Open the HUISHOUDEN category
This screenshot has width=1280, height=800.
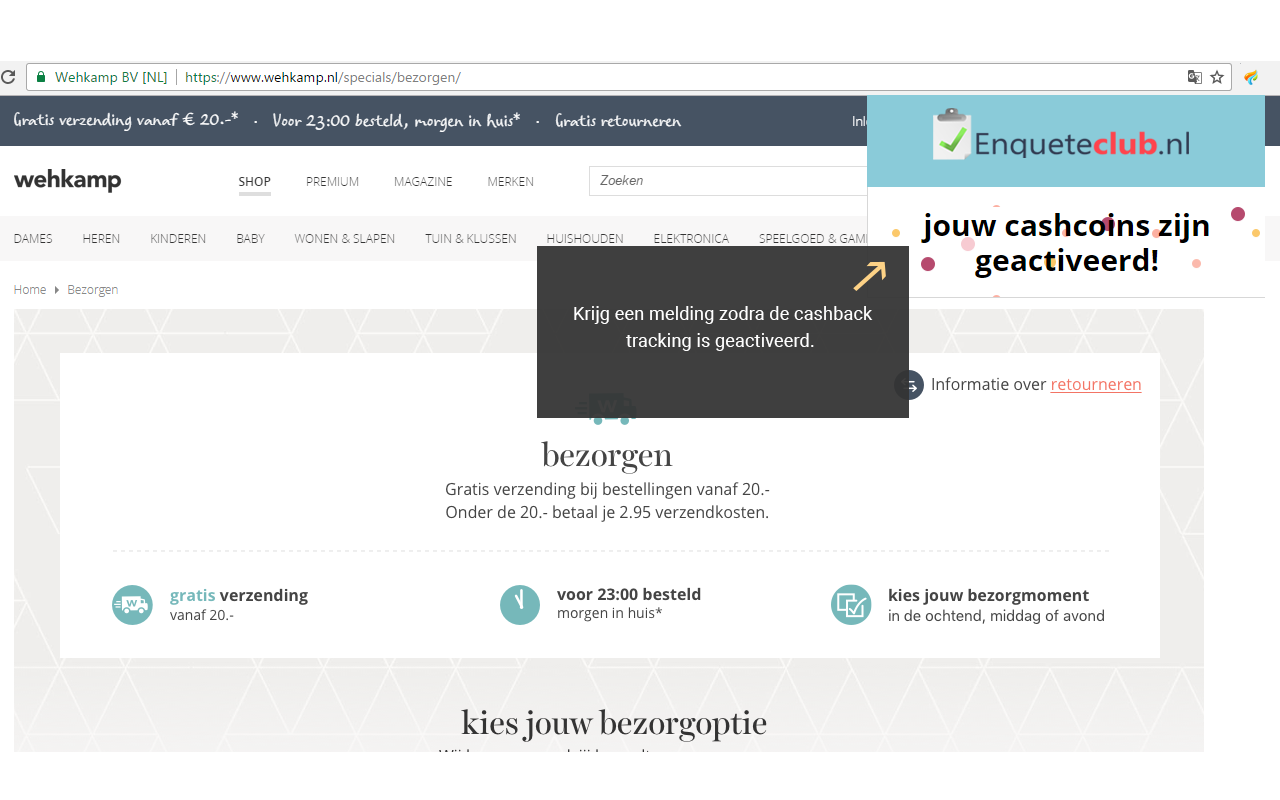[585, 239]
